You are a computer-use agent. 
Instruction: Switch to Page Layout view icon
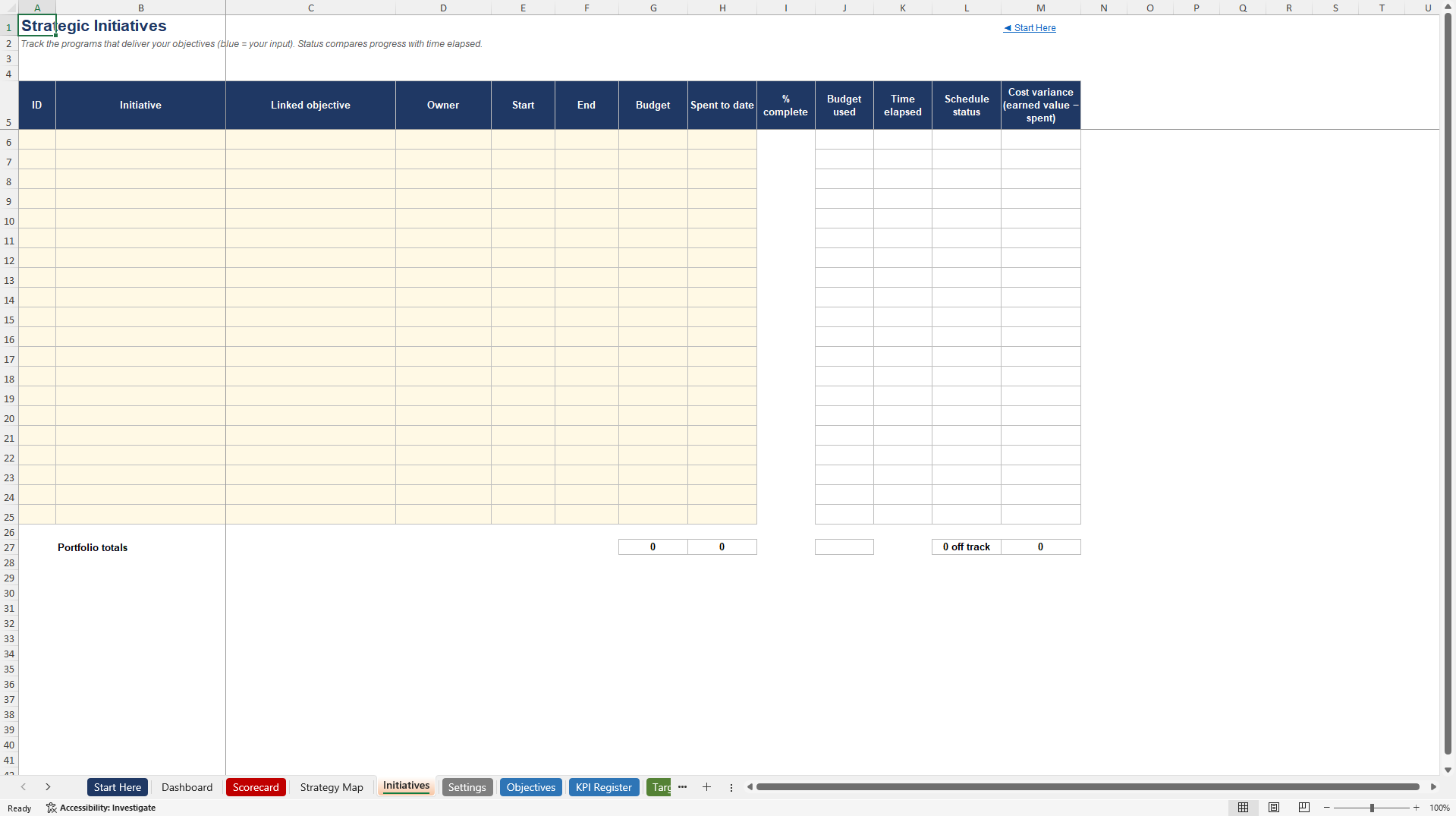pos(1274,808)
